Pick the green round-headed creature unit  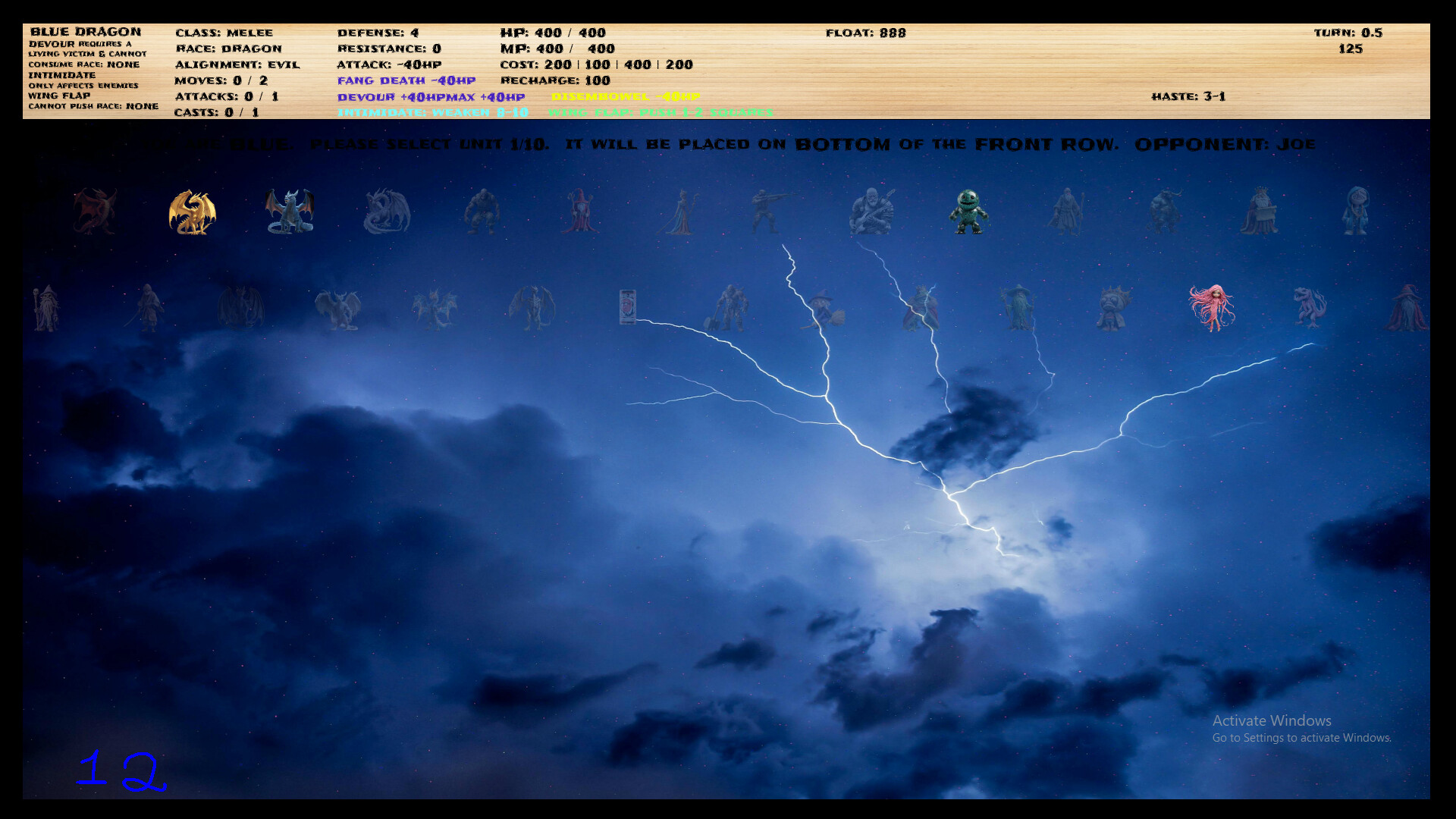[968, 212]
